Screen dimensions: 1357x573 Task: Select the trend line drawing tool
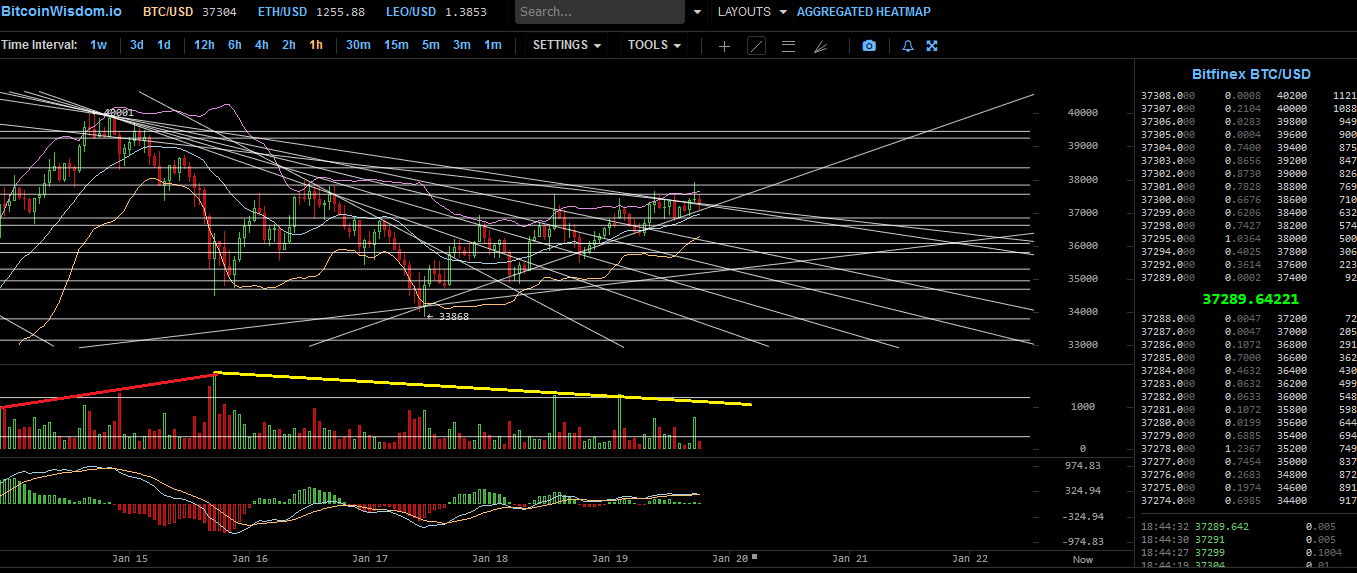[x=756, y=46]
